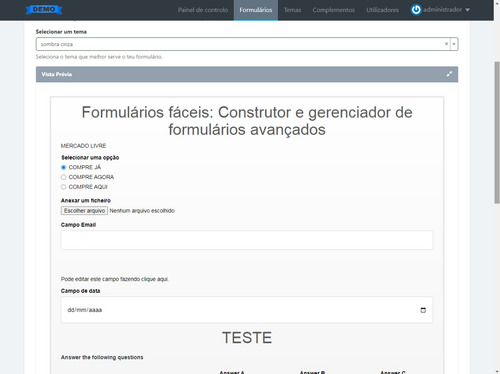
Task: Clear the selected theme with the x icon
Action: click(446, 44)
